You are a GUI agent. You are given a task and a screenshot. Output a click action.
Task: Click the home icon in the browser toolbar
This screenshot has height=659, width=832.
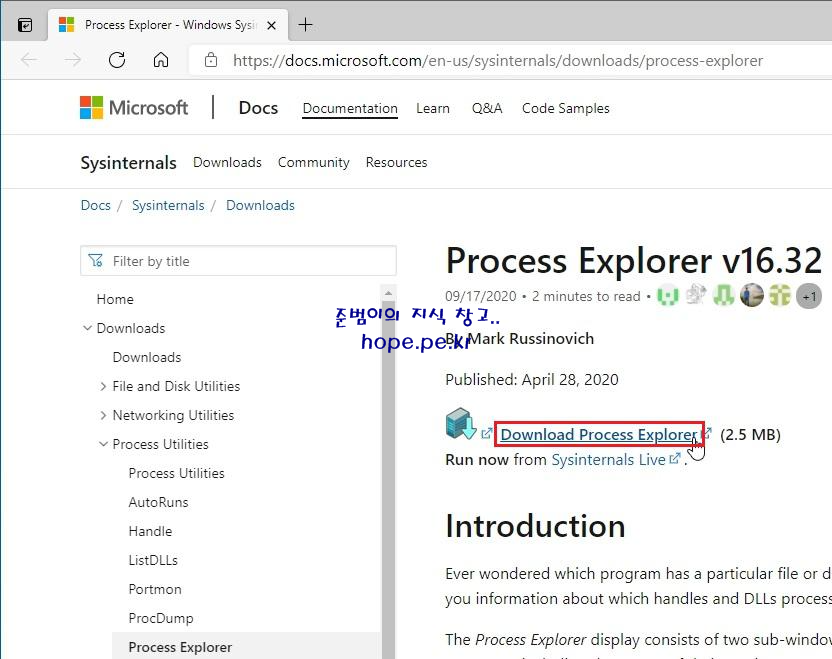pyautogui.click(x=160, y=60)
